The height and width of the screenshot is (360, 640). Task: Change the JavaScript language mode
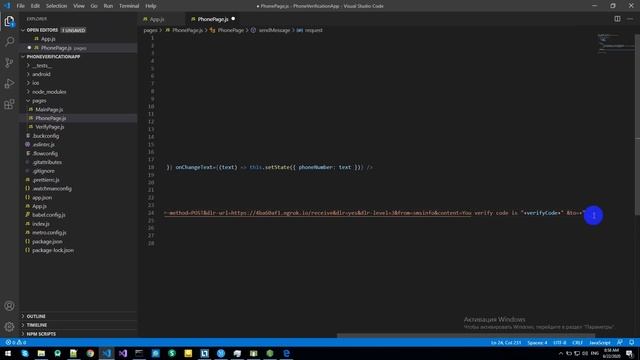(x=600, y=342)
